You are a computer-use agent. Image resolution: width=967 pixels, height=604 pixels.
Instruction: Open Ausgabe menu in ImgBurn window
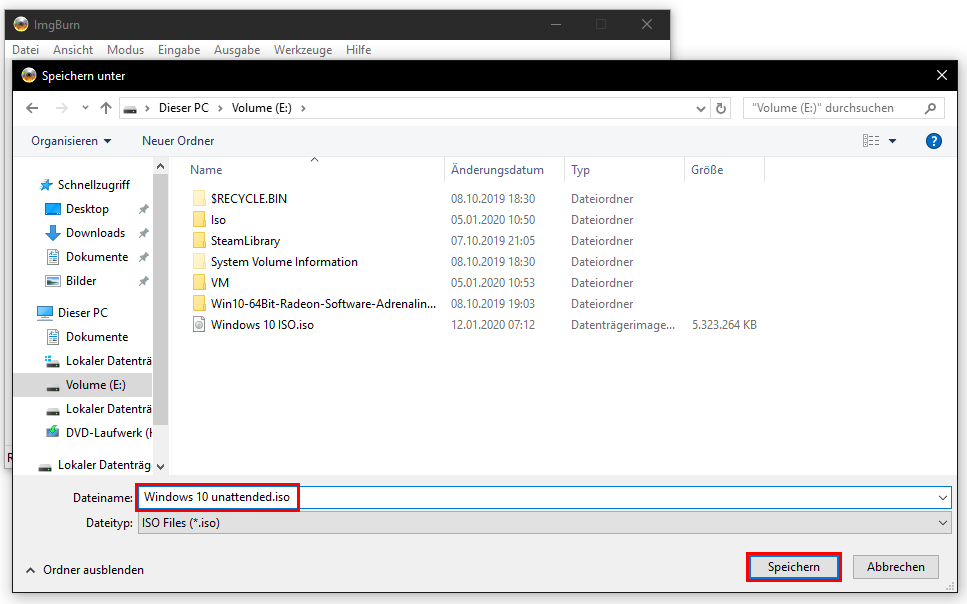237,50
